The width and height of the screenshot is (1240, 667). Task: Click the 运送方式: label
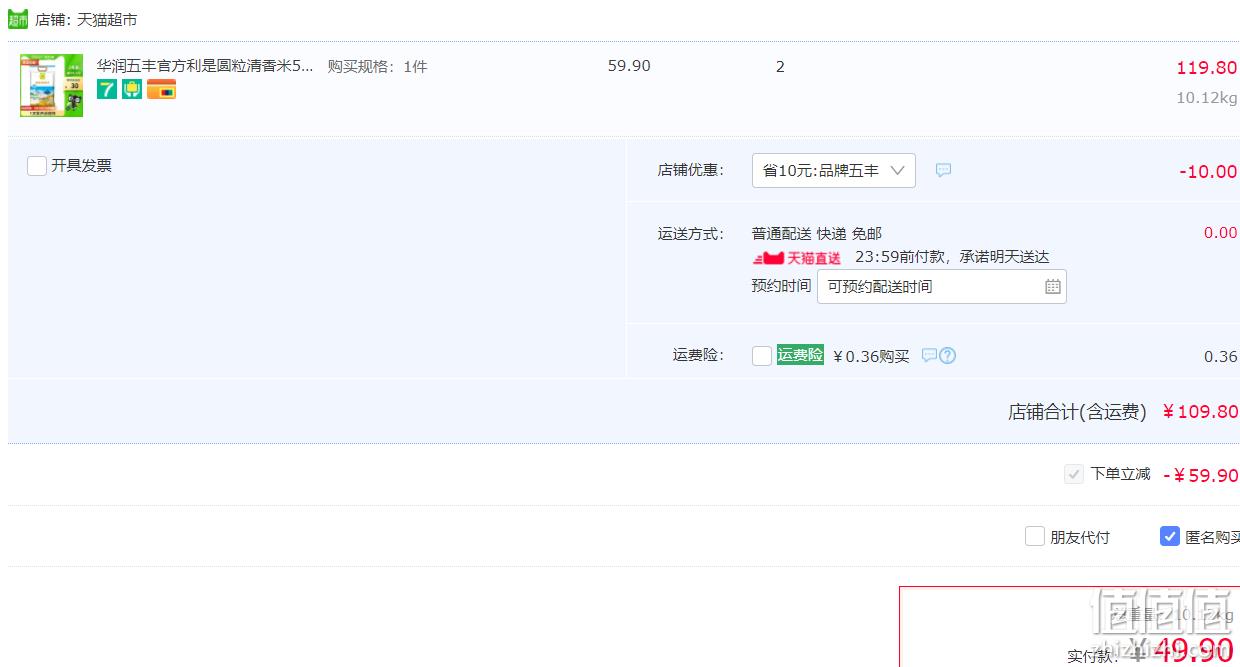coord(691,234)
